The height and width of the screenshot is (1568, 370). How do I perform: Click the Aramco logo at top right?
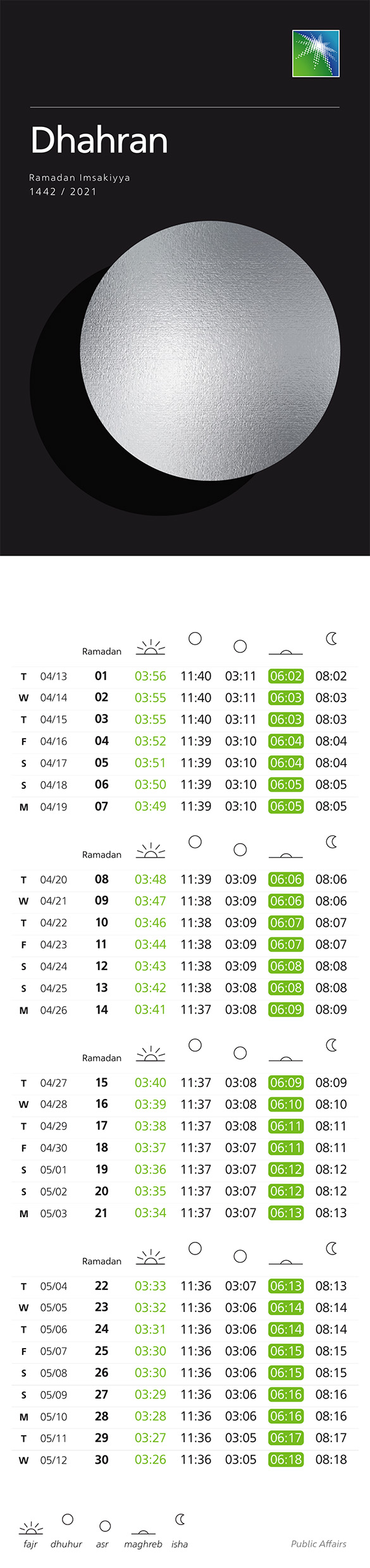pyautogui.click(x=316, y=54)
